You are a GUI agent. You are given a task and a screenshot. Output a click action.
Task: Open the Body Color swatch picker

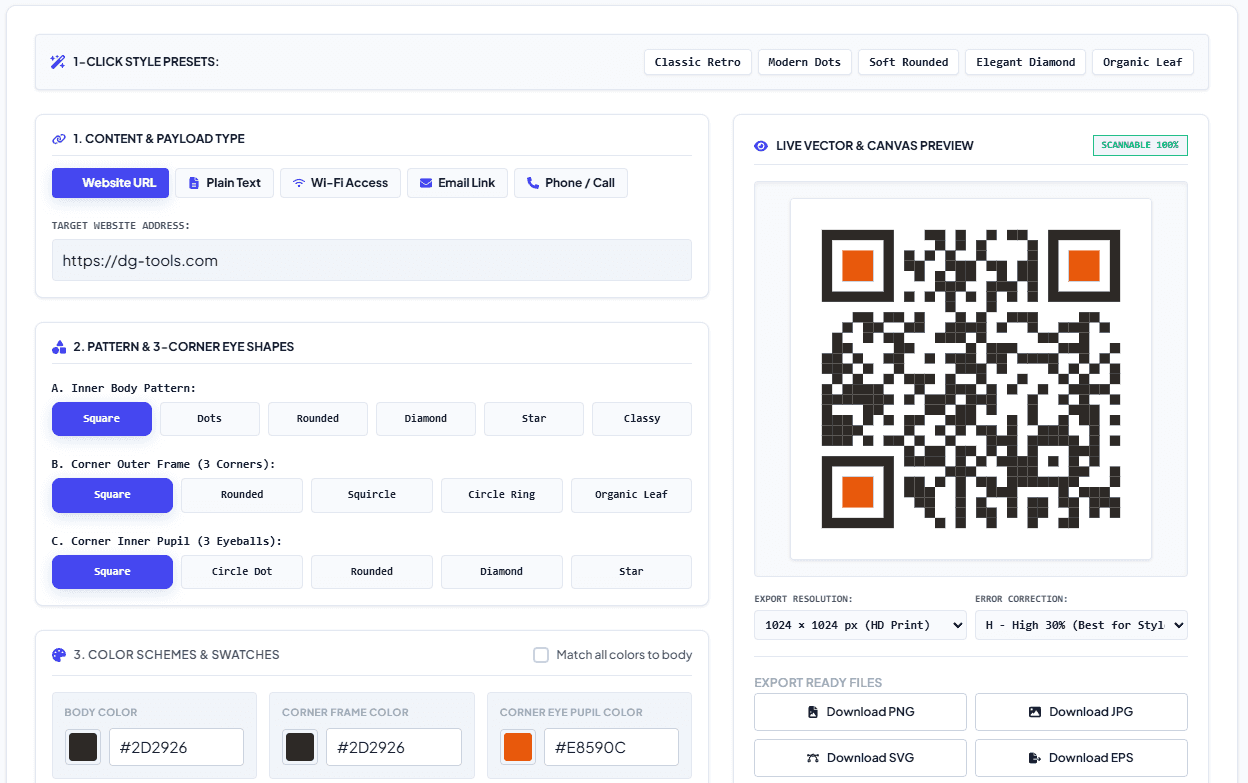pos(83,747)
